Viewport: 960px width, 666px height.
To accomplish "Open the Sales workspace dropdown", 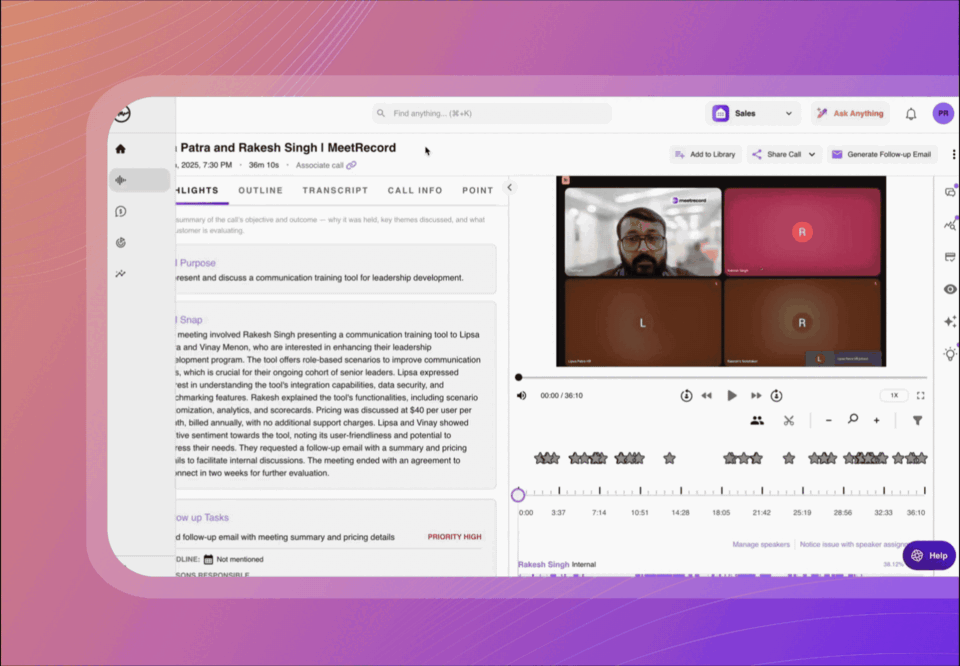I will point(752,113).
